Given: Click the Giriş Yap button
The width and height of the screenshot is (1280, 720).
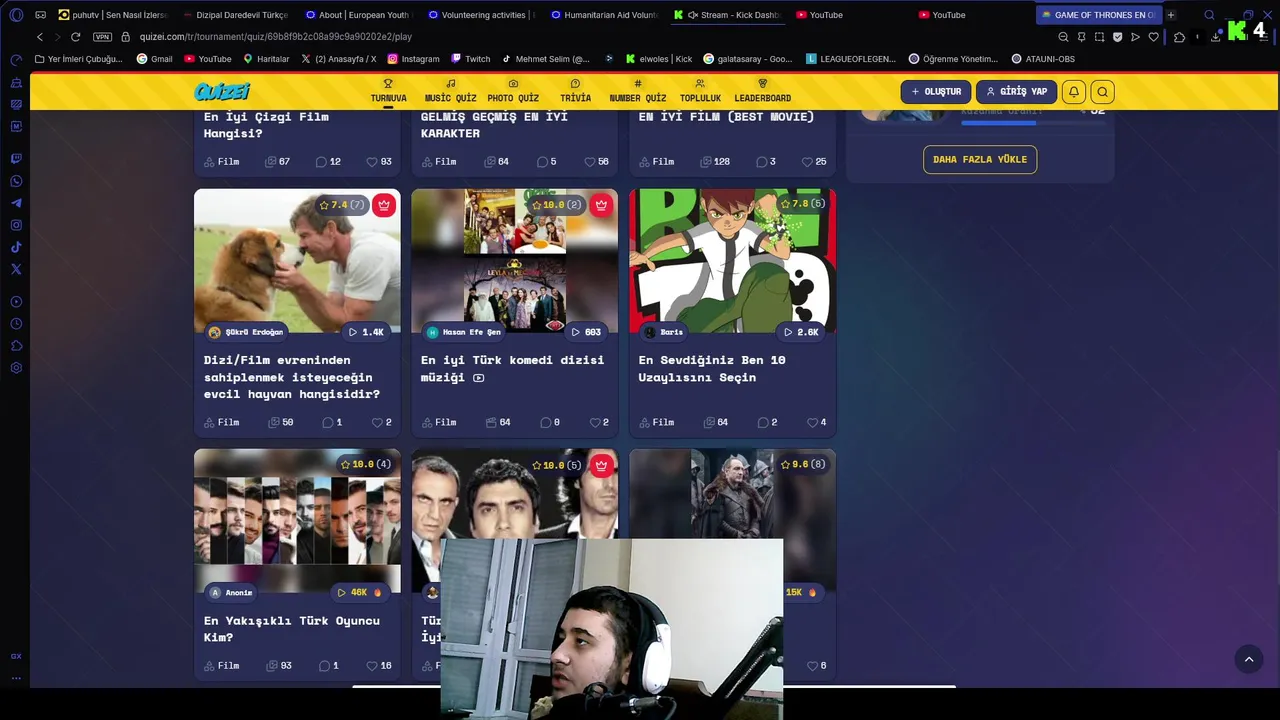Looking at the screenshot, I should coord(1016,92).
